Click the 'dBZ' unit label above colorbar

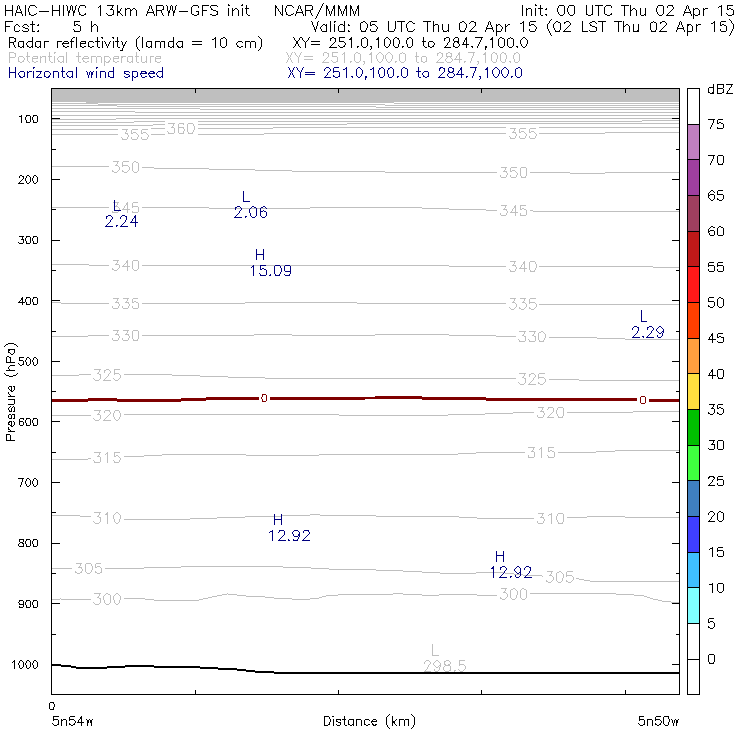tap(720, 89)
